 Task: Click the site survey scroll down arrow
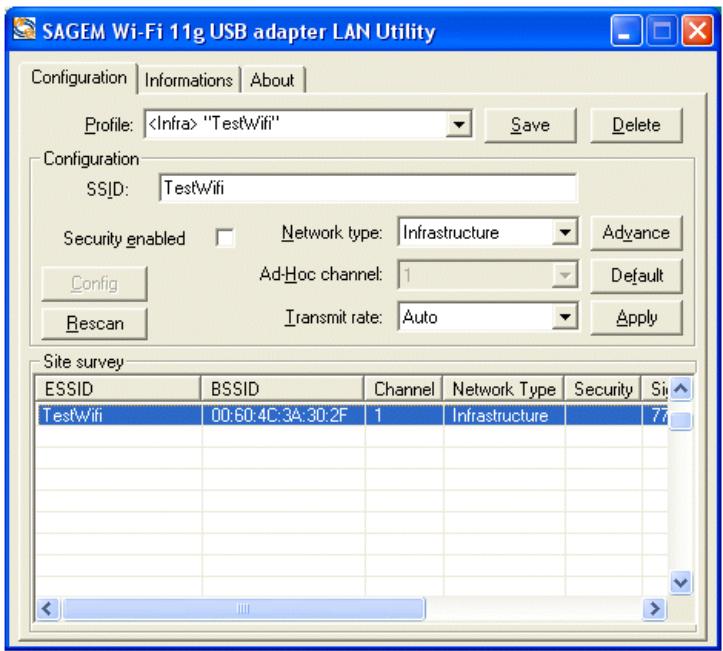point(681,583)
